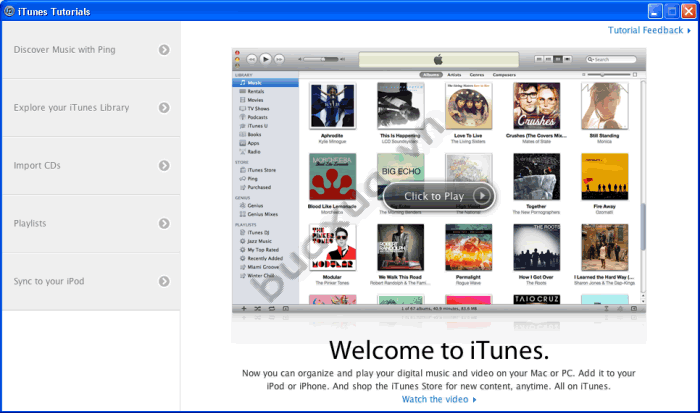This screenshot has width=700, height=413.
Task: Click the Still Standing album cover
Action: pos(604,106)
